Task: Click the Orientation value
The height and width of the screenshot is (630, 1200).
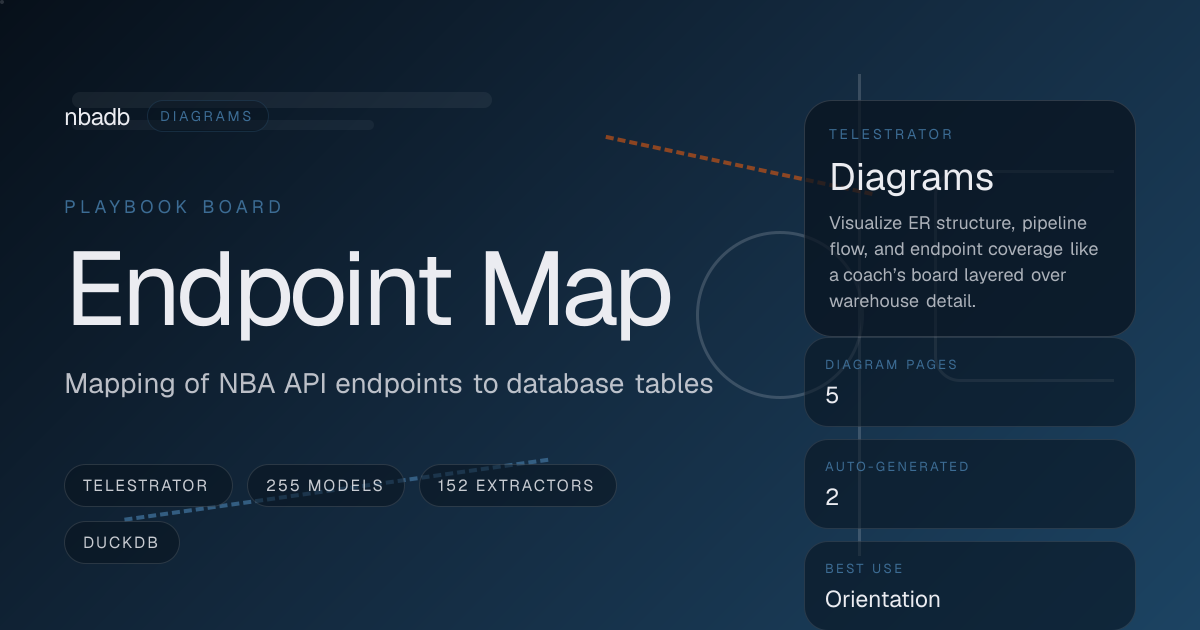Action: (883, 599)
